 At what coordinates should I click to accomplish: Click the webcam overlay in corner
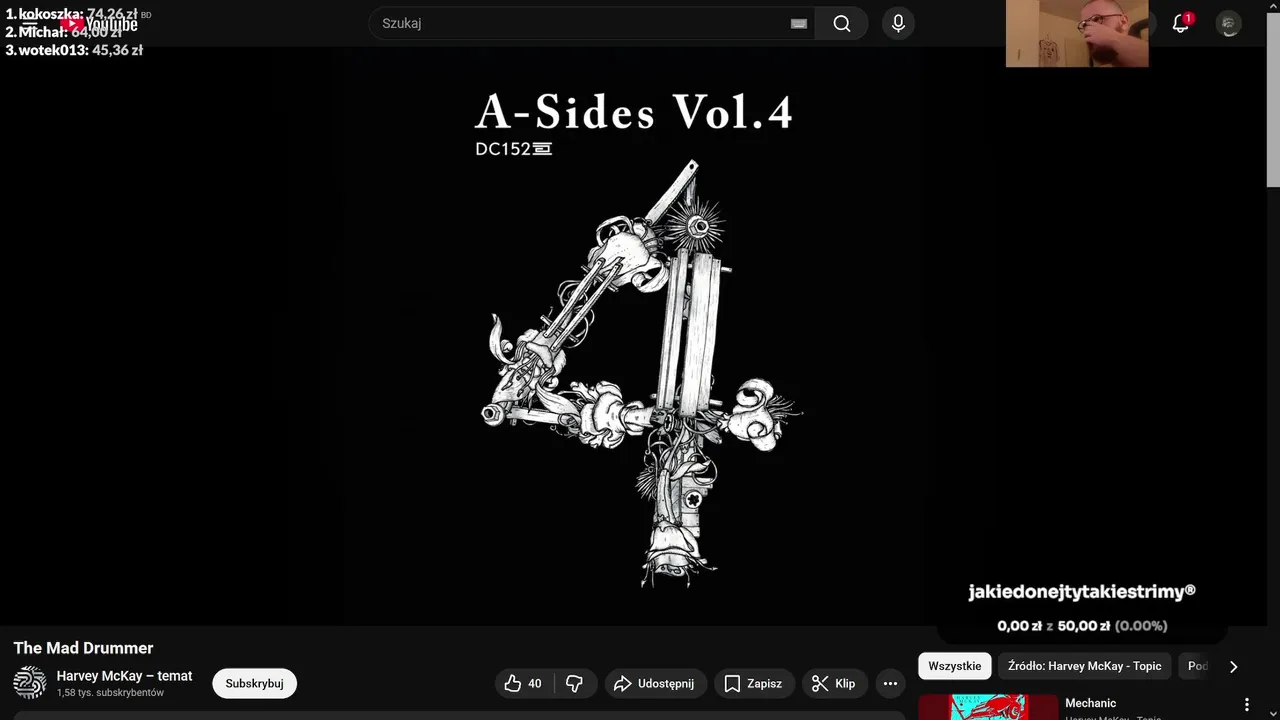click(1077, 33)
